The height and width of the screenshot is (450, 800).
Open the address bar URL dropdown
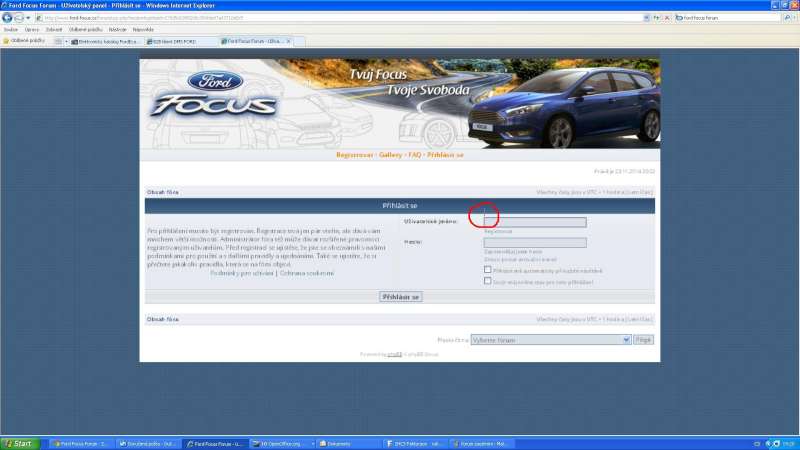[647, 17]
